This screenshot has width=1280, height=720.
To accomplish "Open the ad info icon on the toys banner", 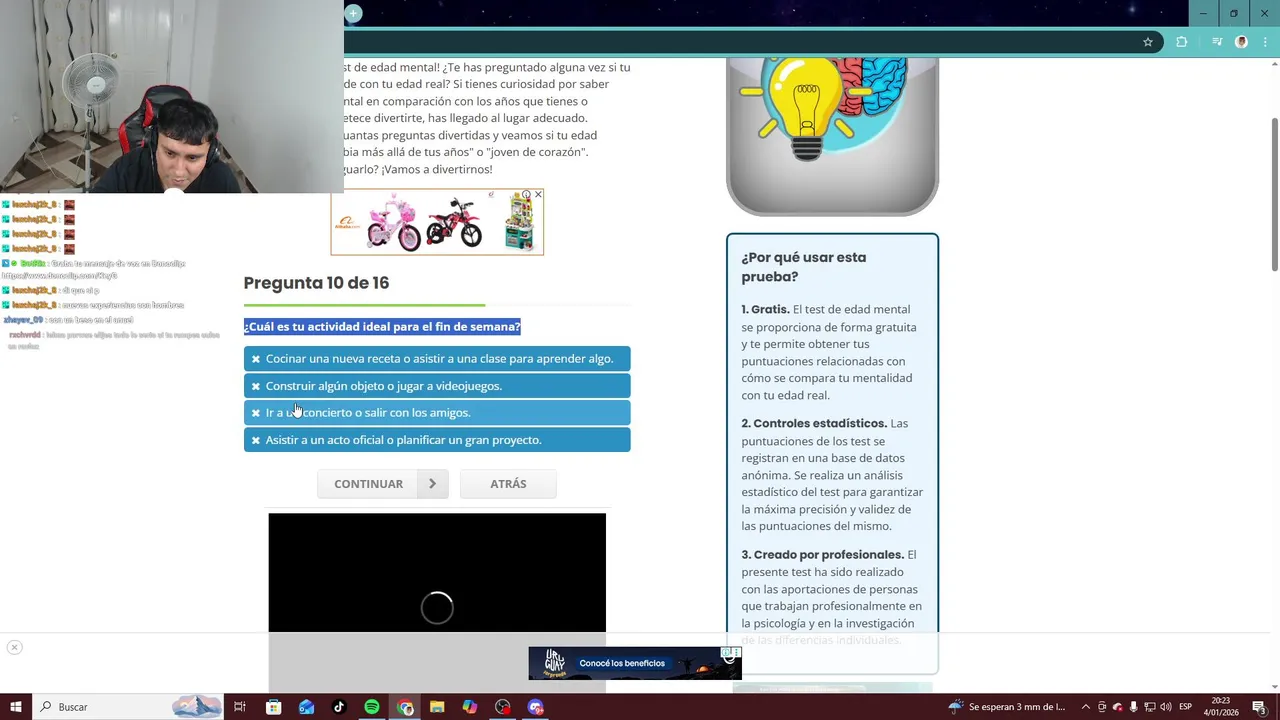I will point(526,195).
